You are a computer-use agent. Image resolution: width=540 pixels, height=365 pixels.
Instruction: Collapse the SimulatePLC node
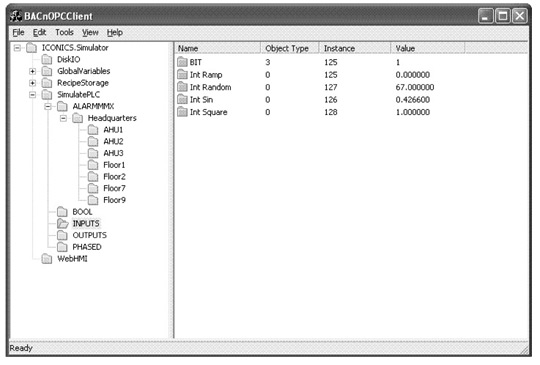(x=32, y=95)
